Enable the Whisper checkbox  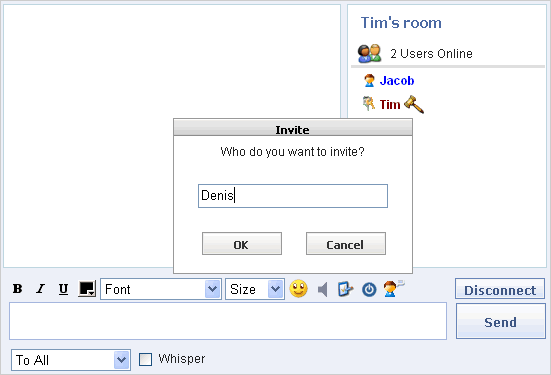(145, 360)
